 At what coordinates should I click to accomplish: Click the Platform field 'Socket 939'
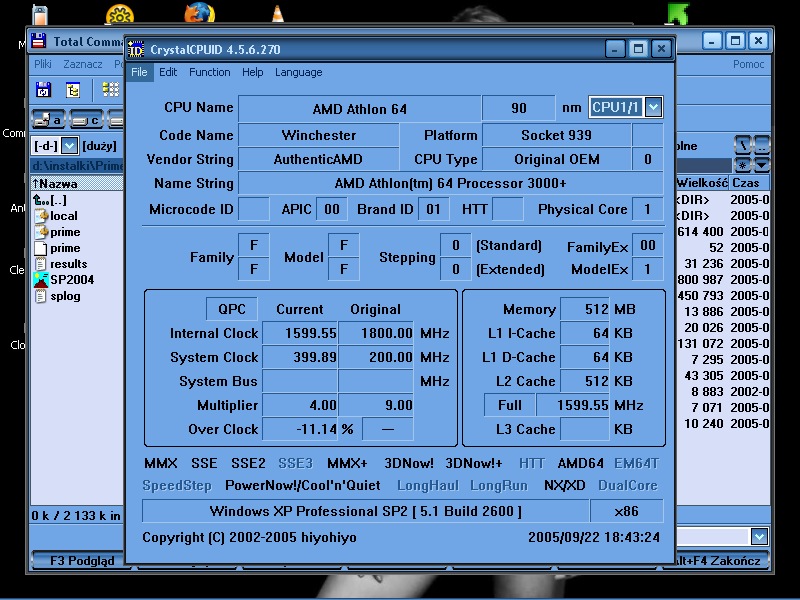click(x=557, y=135)
